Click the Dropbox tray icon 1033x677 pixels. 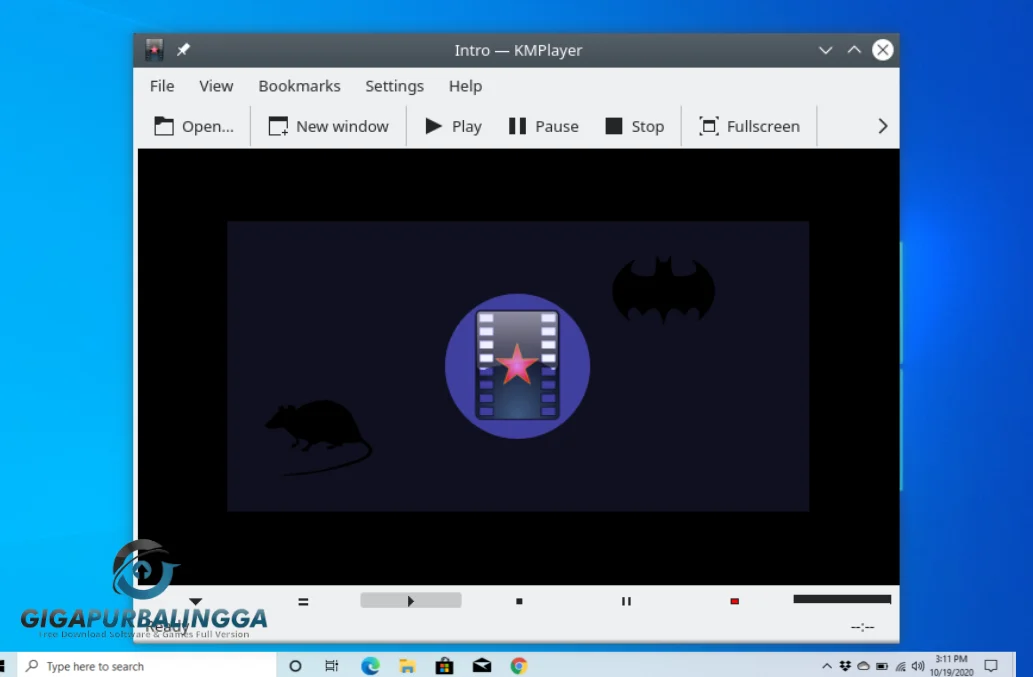(x=845, y=666)
